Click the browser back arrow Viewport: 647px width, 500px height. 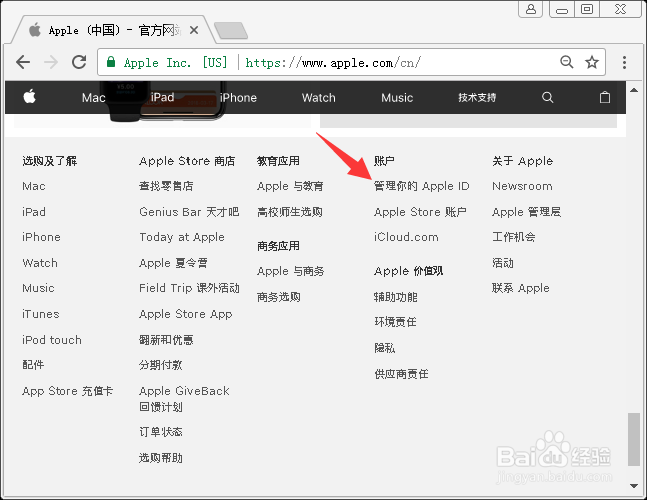[x=23, y=62]
